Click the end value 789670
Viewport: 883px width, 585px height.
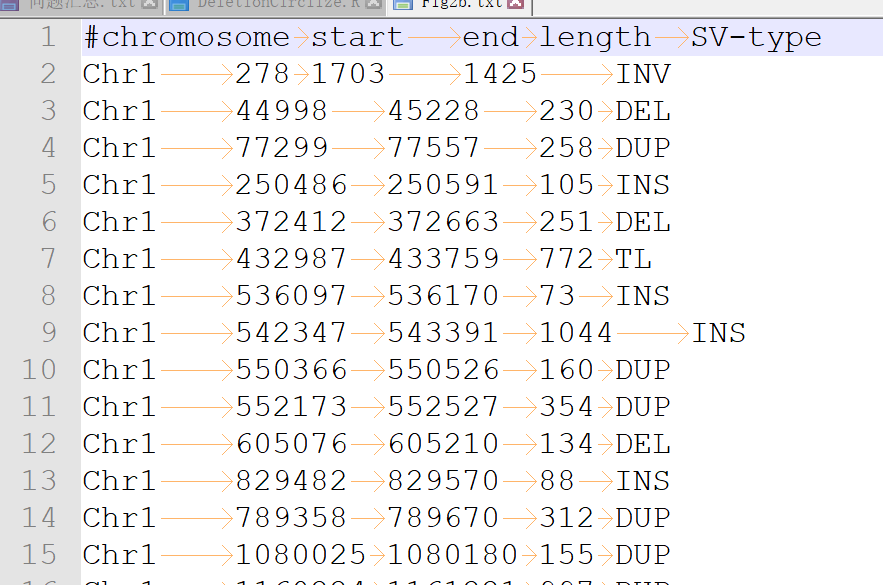(443, 518)
